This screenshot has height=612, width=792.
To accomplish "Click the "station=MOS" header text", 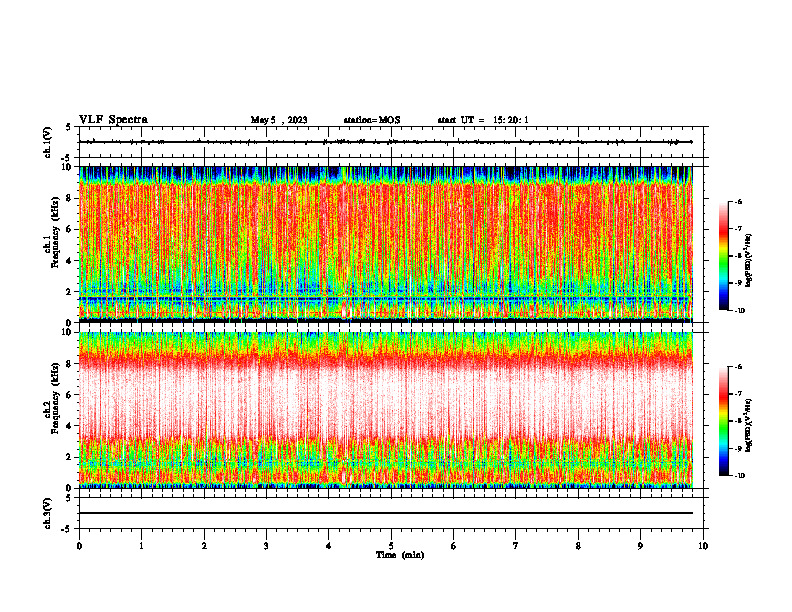I will tap(372, 120).
